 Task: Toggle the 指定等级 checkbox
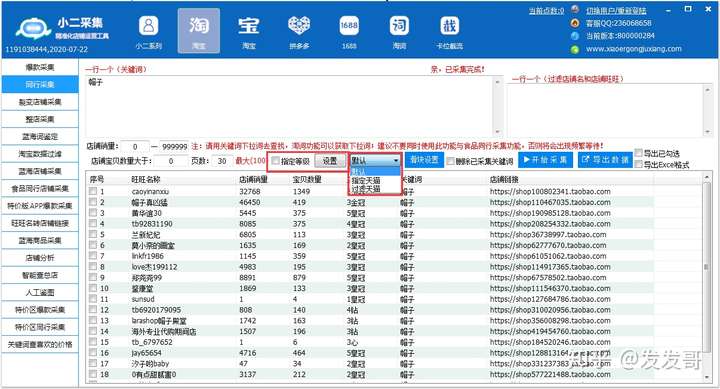(276, 160)
